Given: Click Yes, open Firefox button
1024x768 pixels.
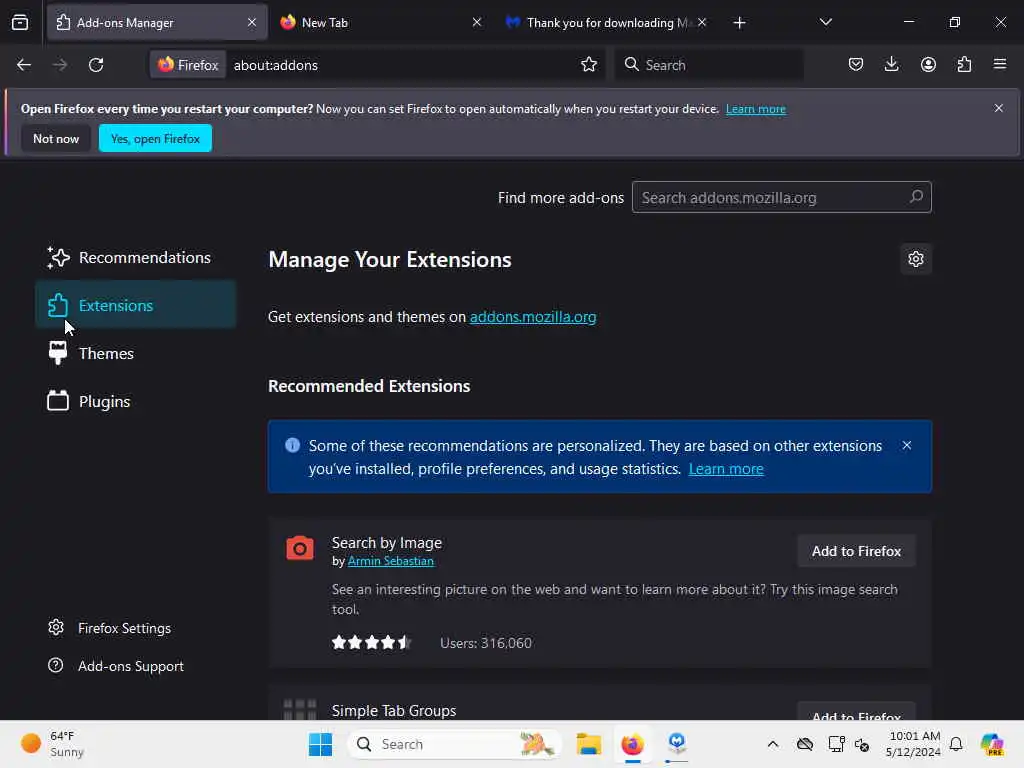Looking at the screenshot, I should click(155, 138).
